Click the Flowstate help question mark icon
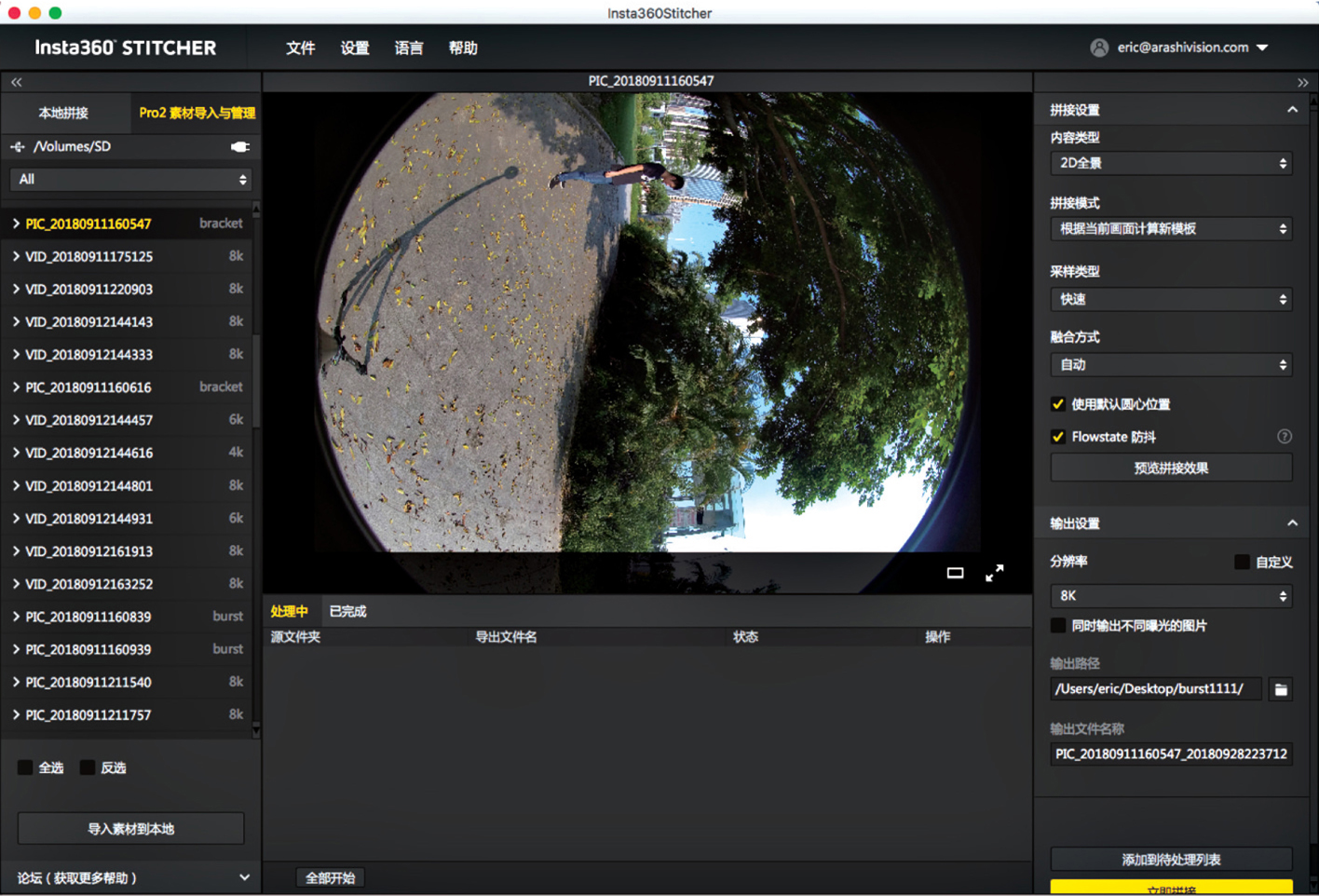Image resolution: width=1319 pixels, height=896 pixels. [x=1284, y=437]
